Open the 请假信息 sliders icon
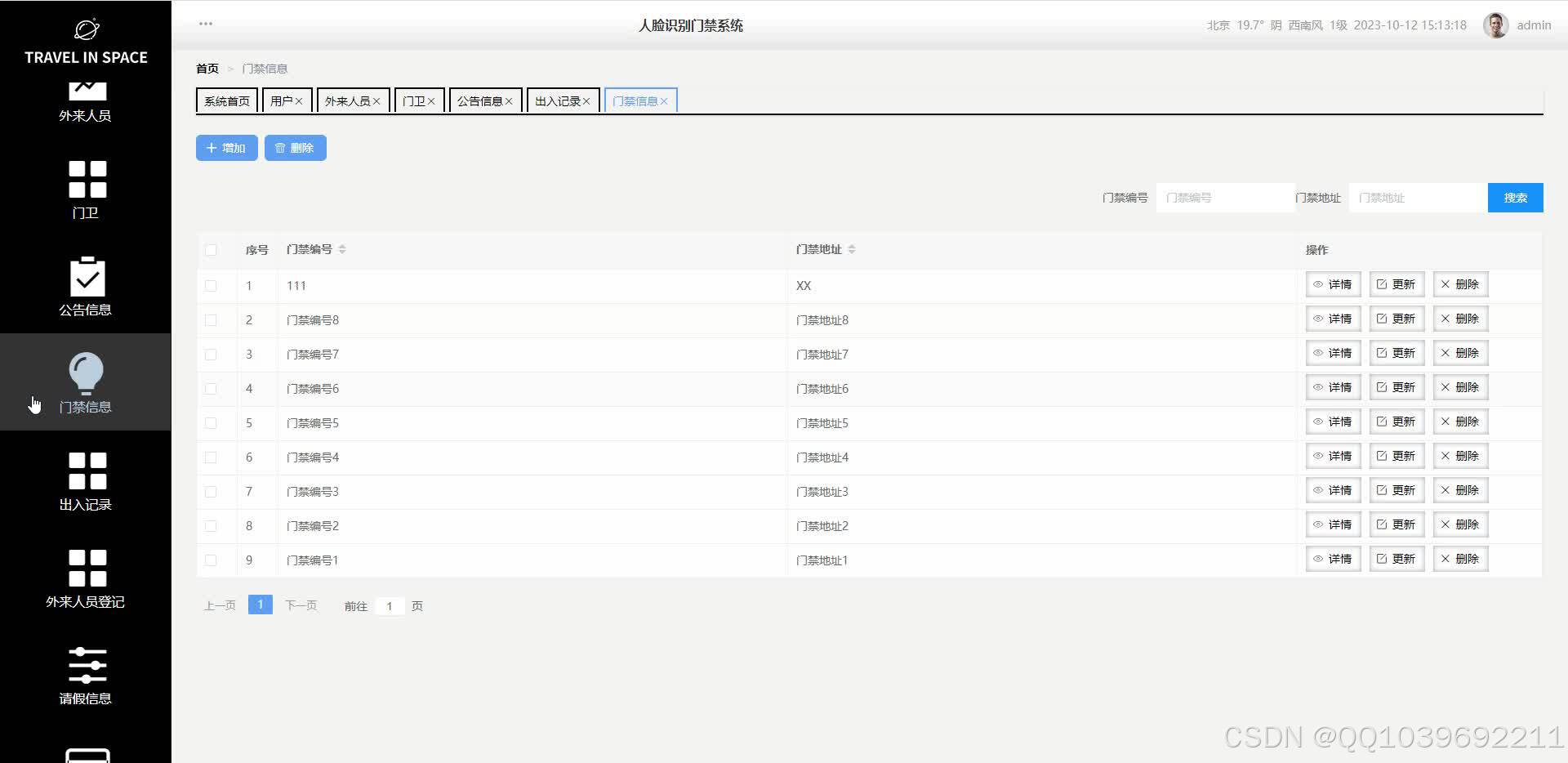Image resolution: width=1568 pixels, height=763 pixels. coord(87,665)
